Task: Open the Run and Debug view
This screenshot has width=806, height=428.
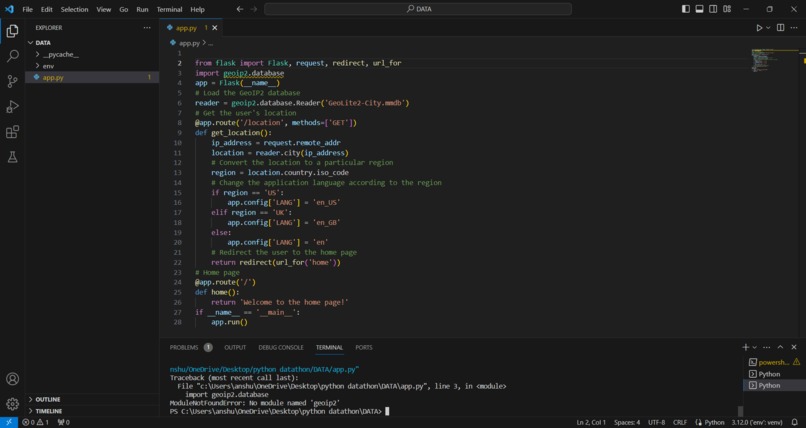Action: [12, 106]
